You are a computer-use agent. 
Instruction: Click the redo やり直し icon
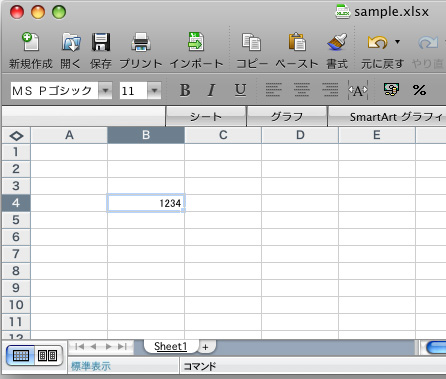428,42
